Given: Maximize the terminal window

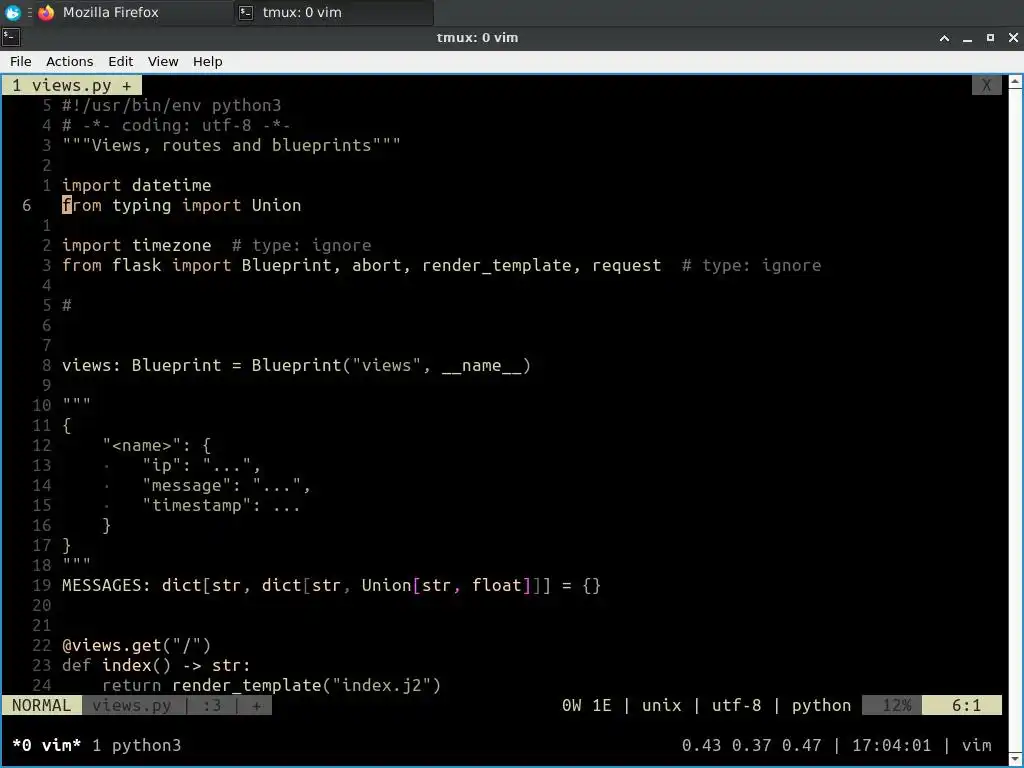Looking at the screenshot, I should click(990, 38).
